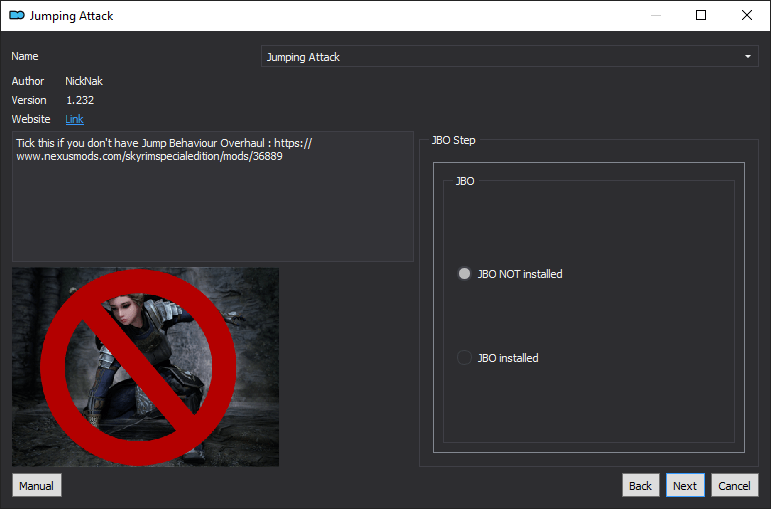The image size is (771, 509).
Task: Open the Name dropdown showing Jumping Attack
Action: click(509, 57)
